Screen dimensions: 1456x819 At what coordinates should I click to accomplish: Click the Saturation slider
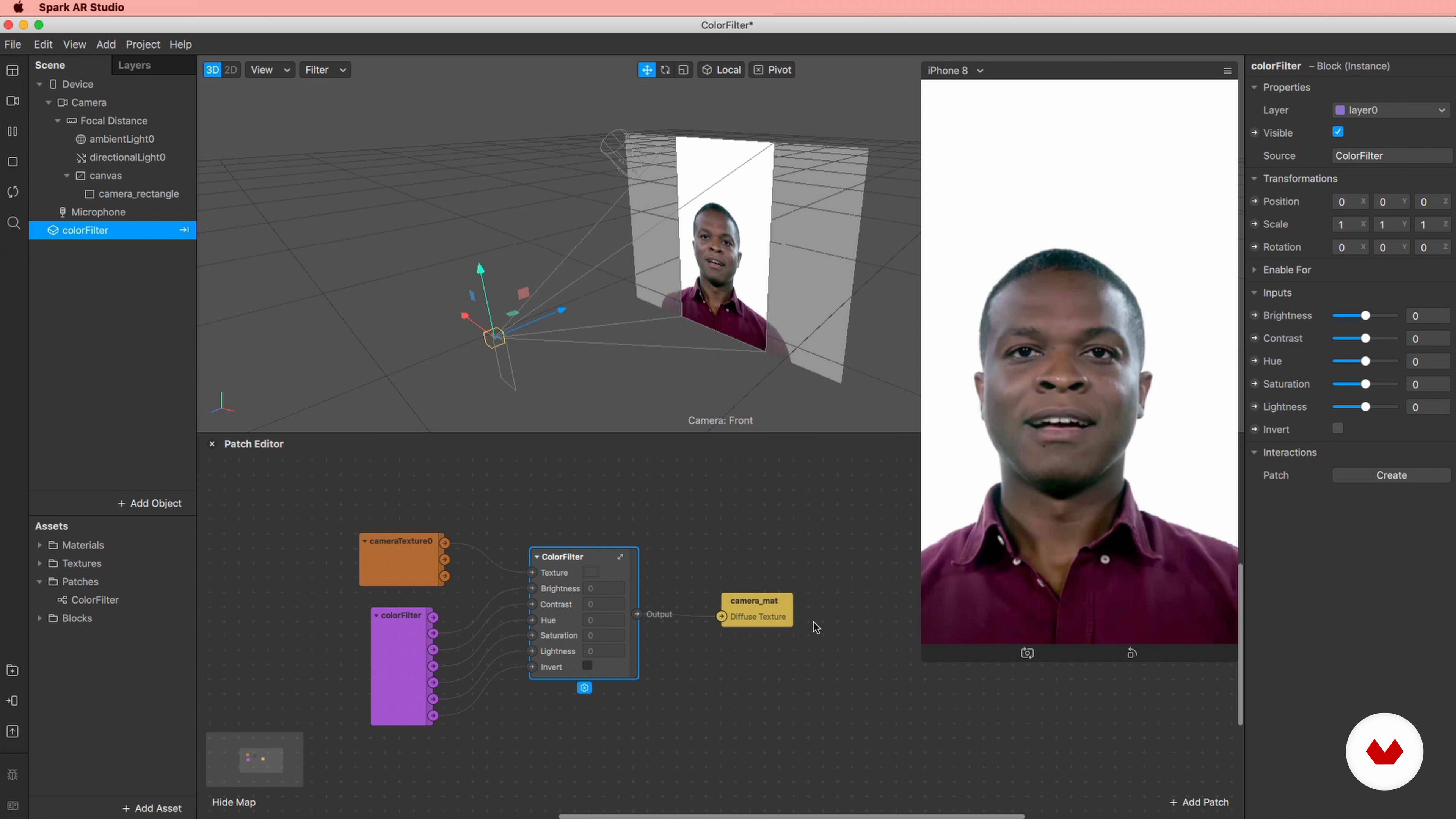[x=1365, y=384]
